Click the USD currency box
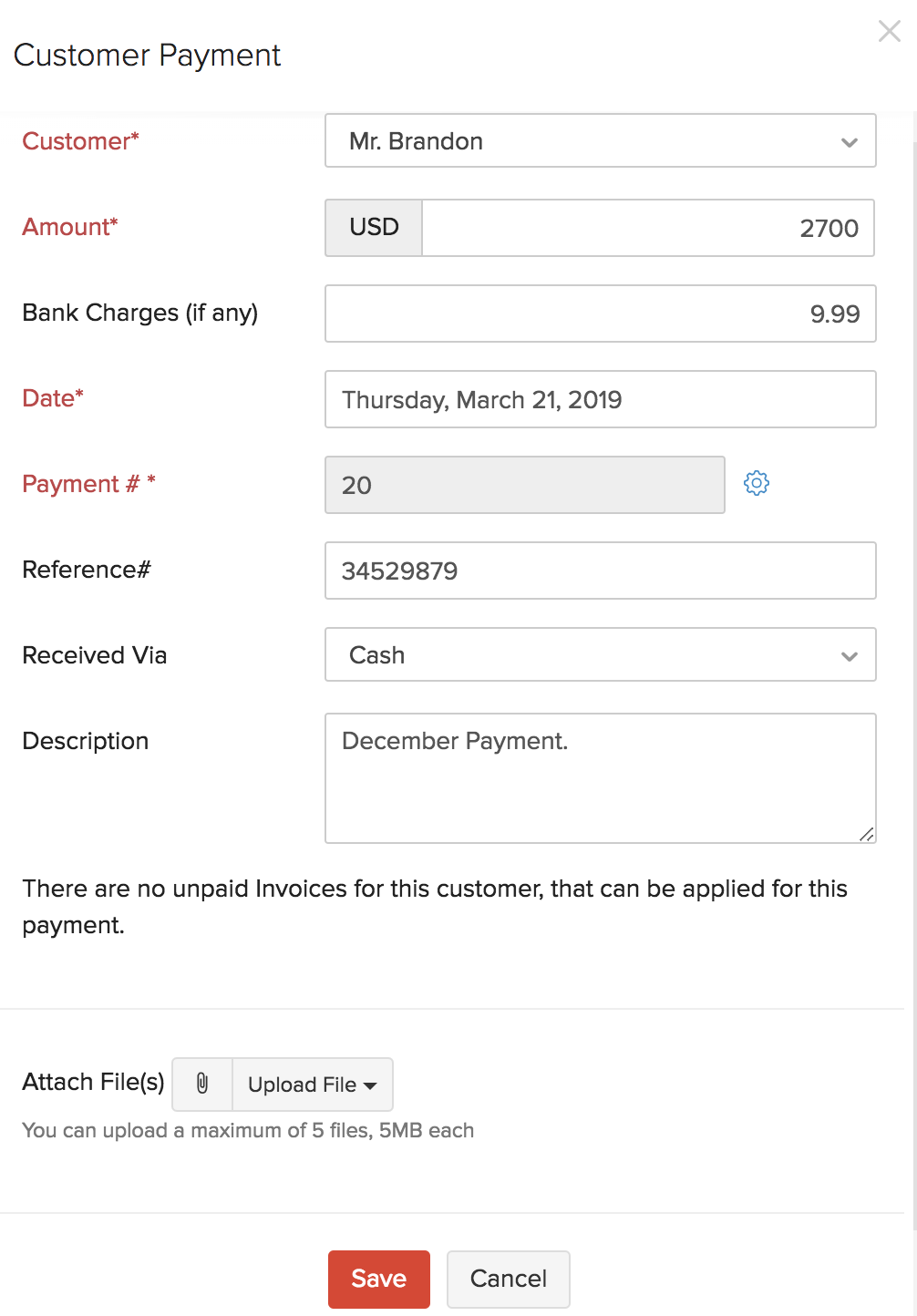917x1316 pixels. click(x=374, y=228)
